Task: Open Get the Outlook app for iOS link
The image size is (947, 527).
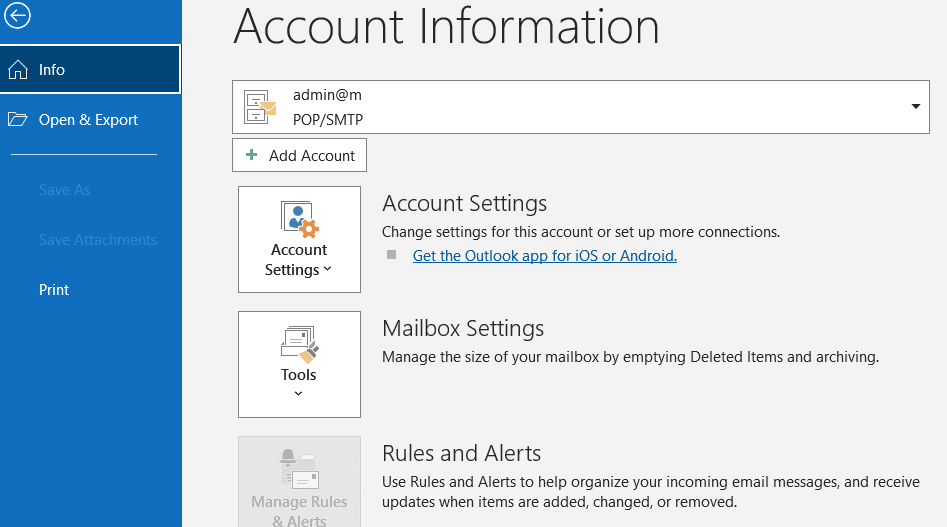Action: point(544,255)
